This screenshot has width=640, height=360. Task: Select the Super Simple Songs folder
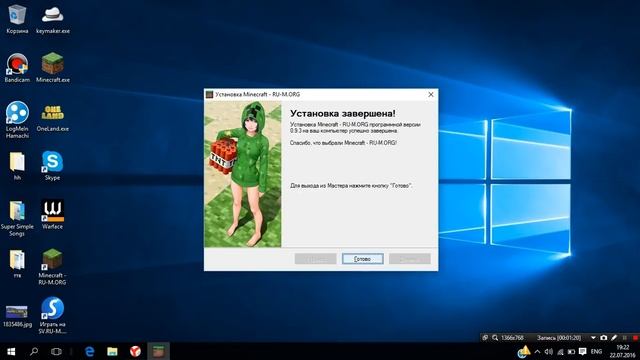[x=17, y=218]
